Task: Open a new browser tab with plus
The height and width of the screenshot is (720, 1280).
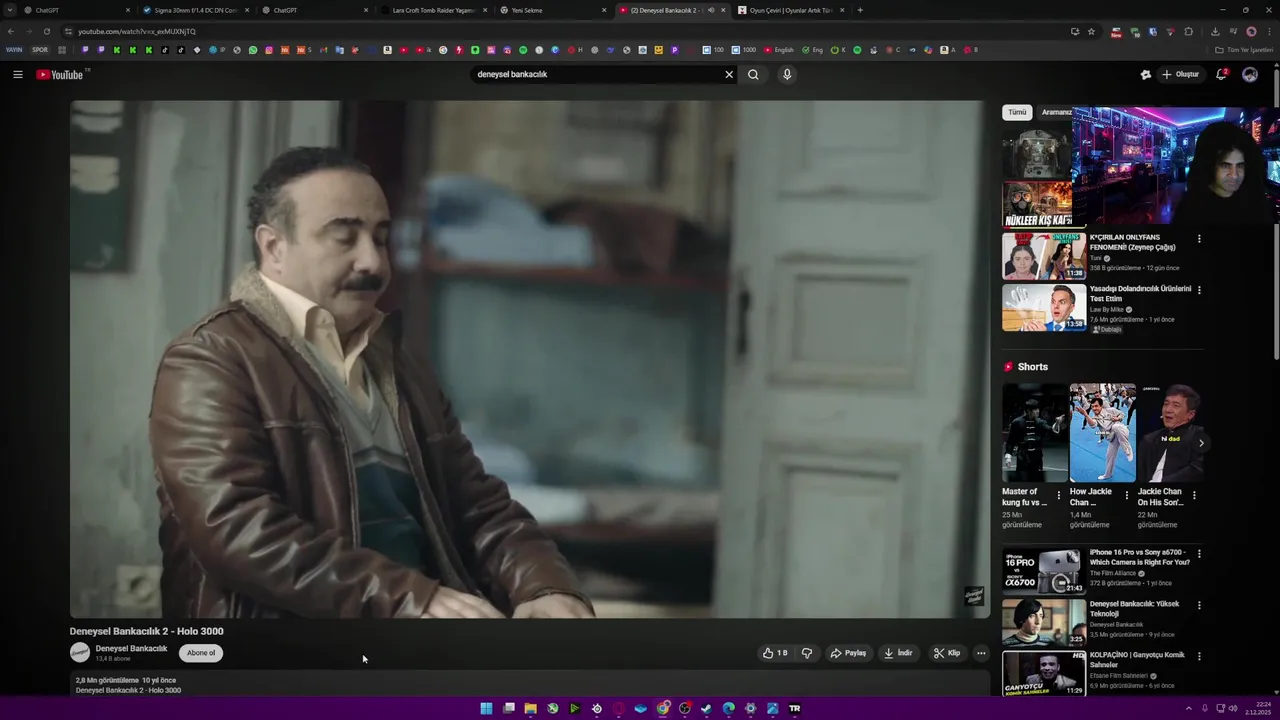Action: [860, 10]
